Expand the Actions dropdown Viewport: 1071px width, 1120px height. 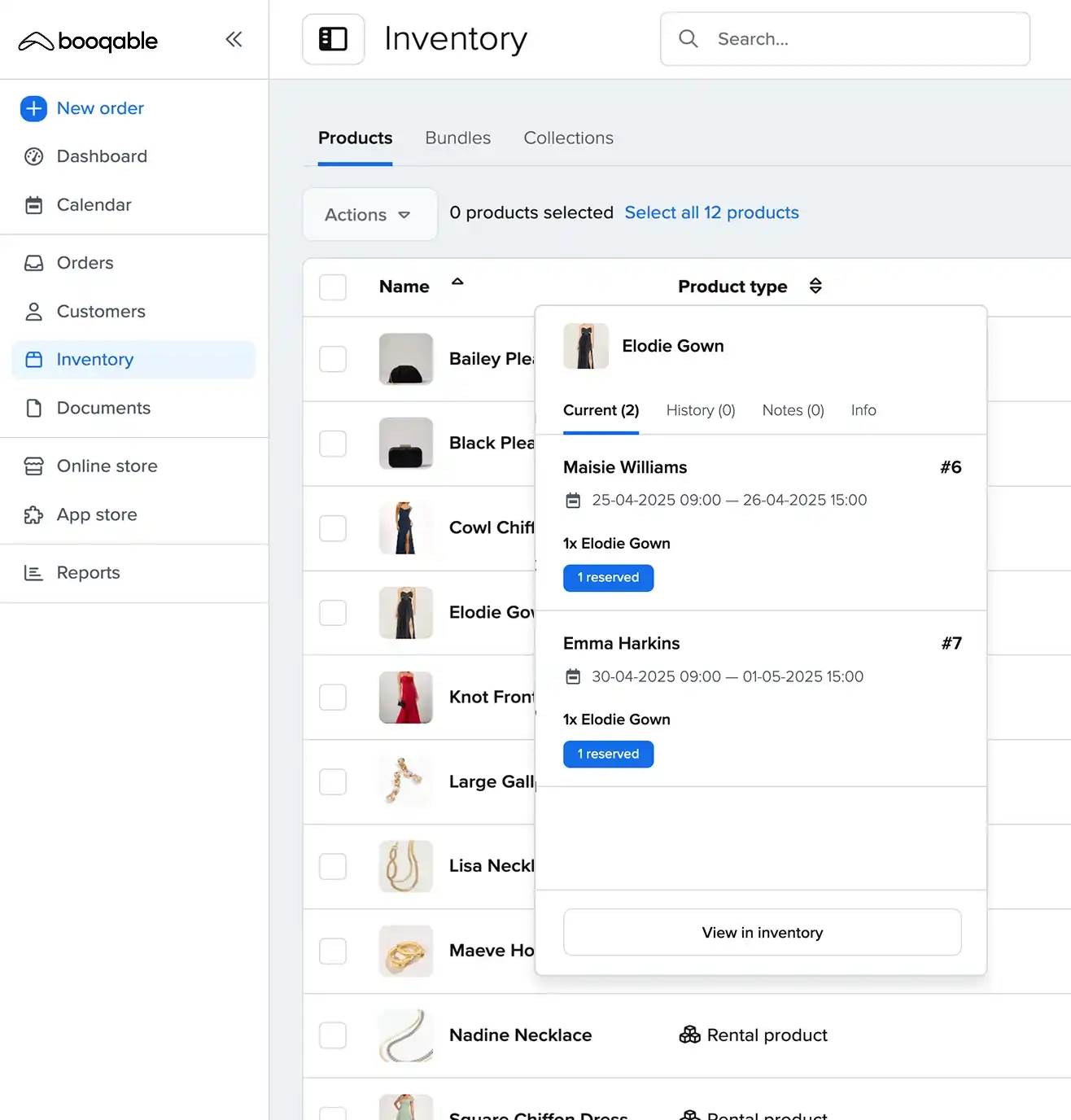369,215
